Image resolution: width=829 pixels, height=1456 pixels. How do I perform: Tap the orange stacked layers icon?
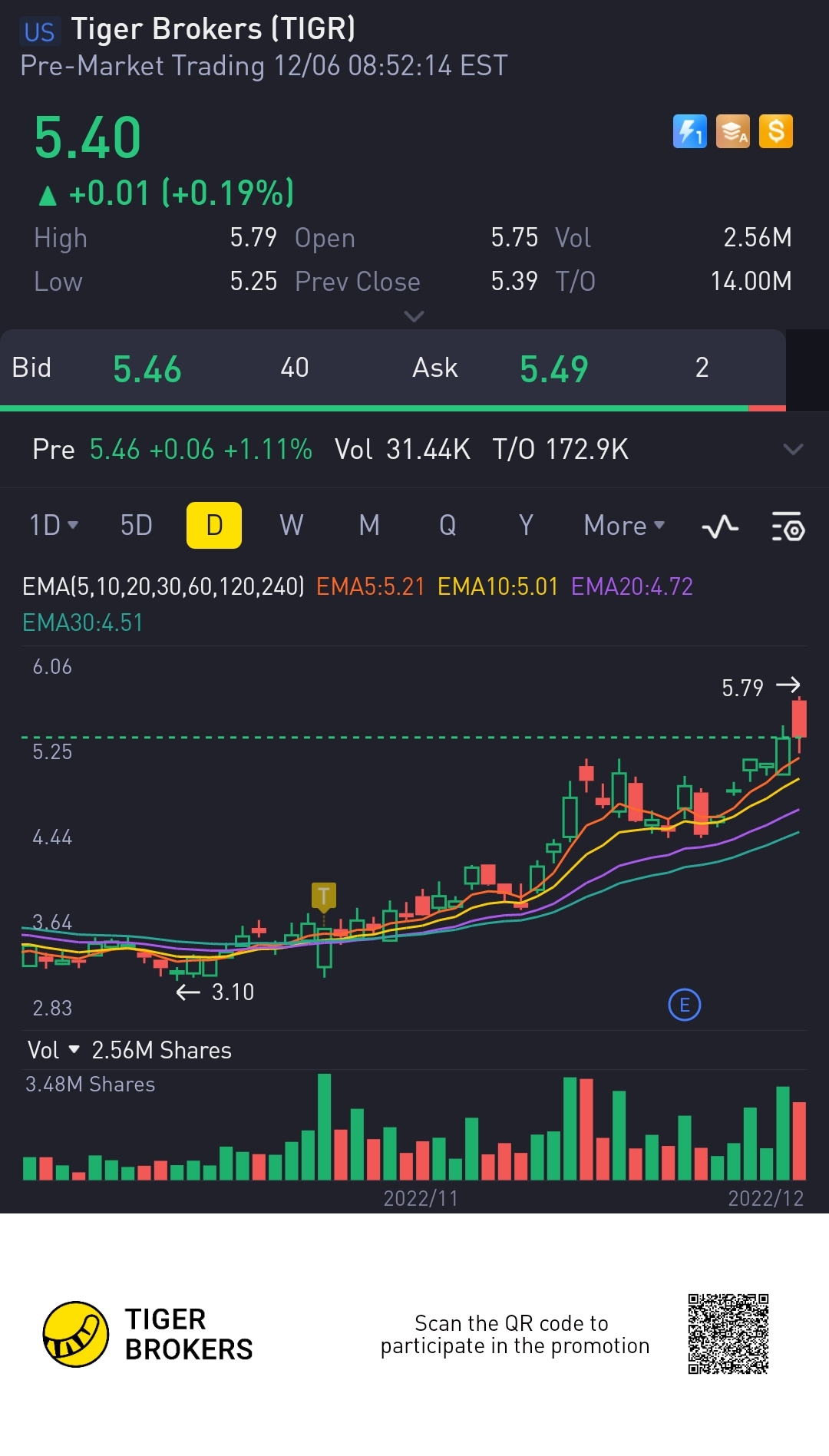pos(733,131)
